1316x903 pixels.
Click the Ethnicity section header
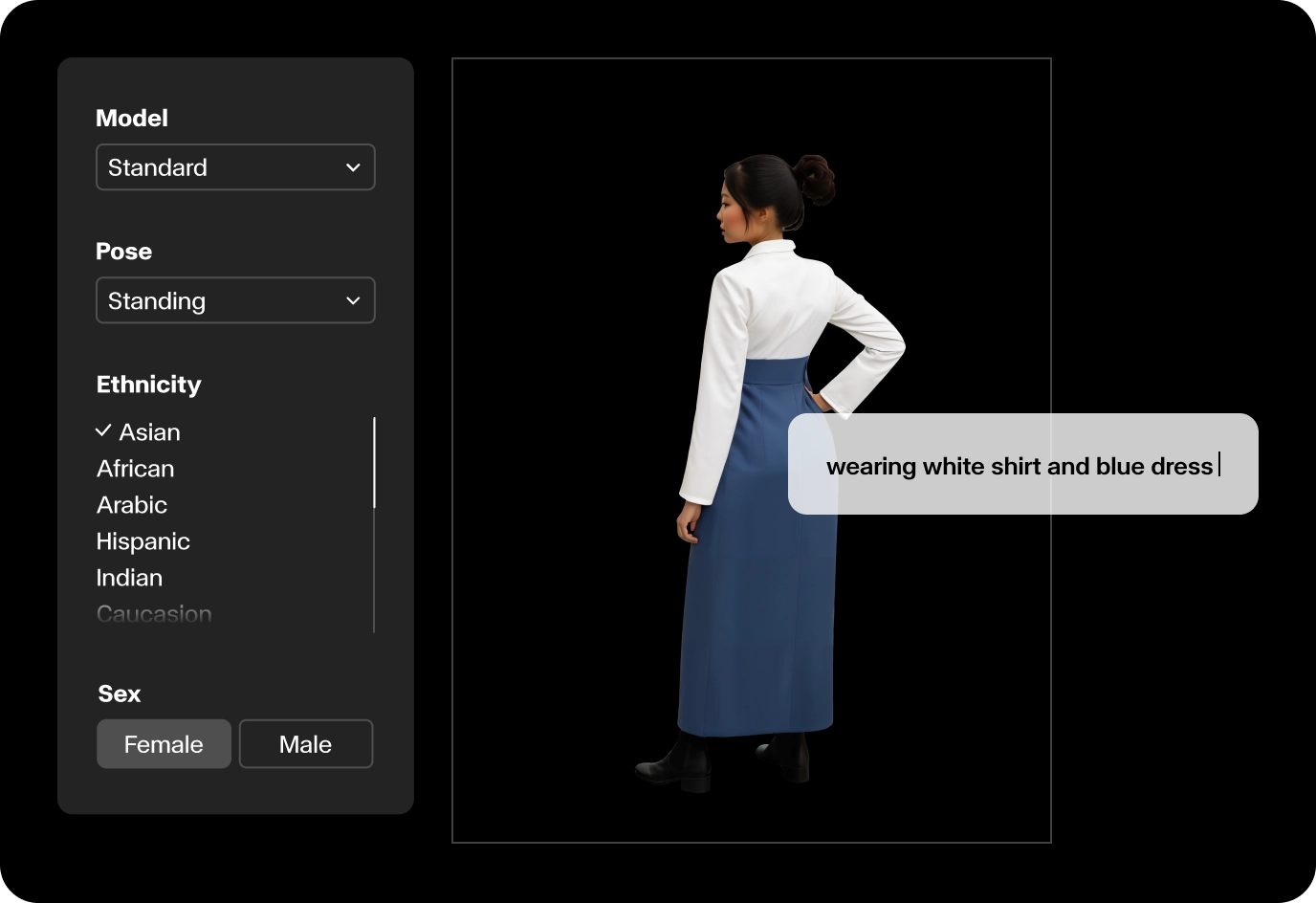148,384
